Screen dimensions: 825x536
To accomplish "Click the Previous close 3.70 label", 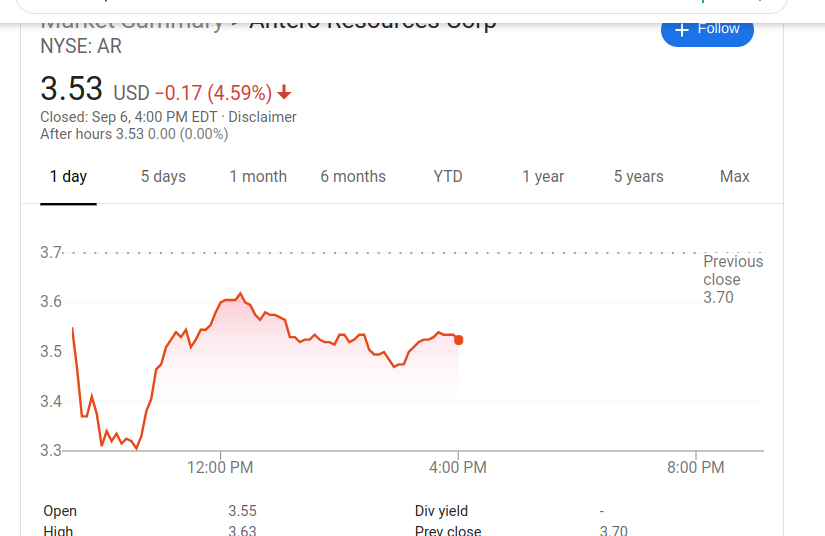I will pyautogui.click(x=732, y=279).
